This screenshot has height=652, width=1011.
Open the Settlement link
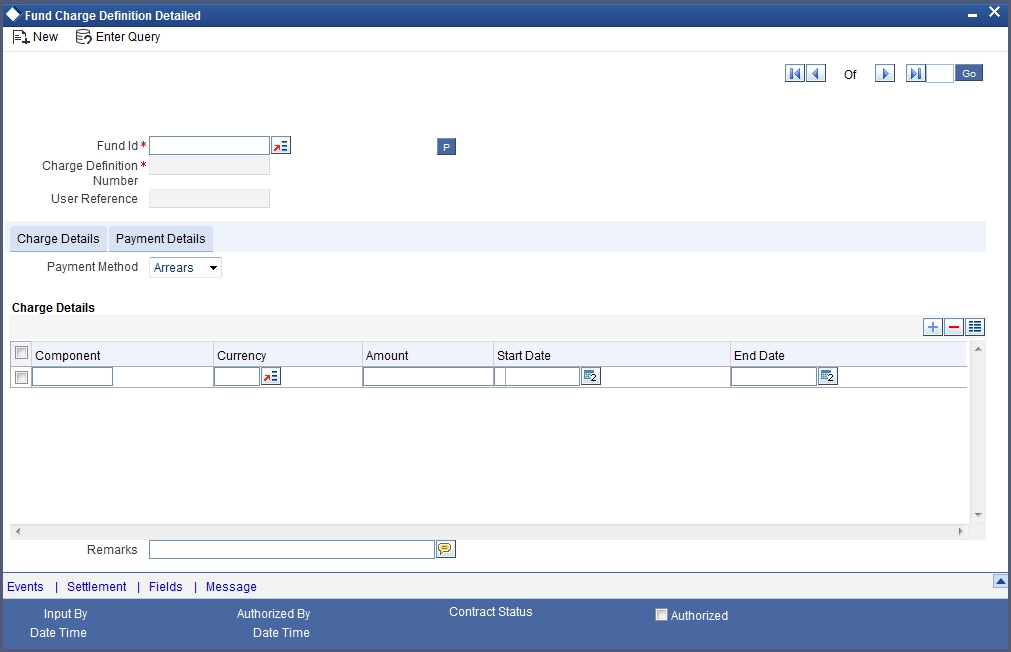[x=97, y=587]
